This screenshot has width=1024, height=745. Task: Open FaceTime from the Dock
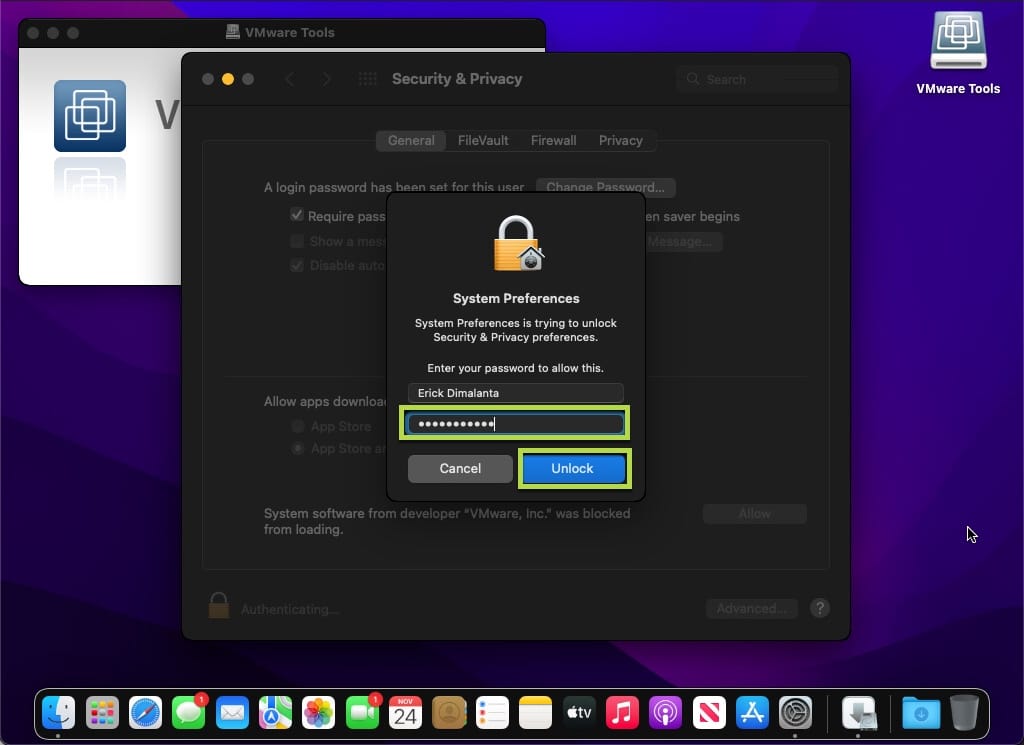click(362, 712)
